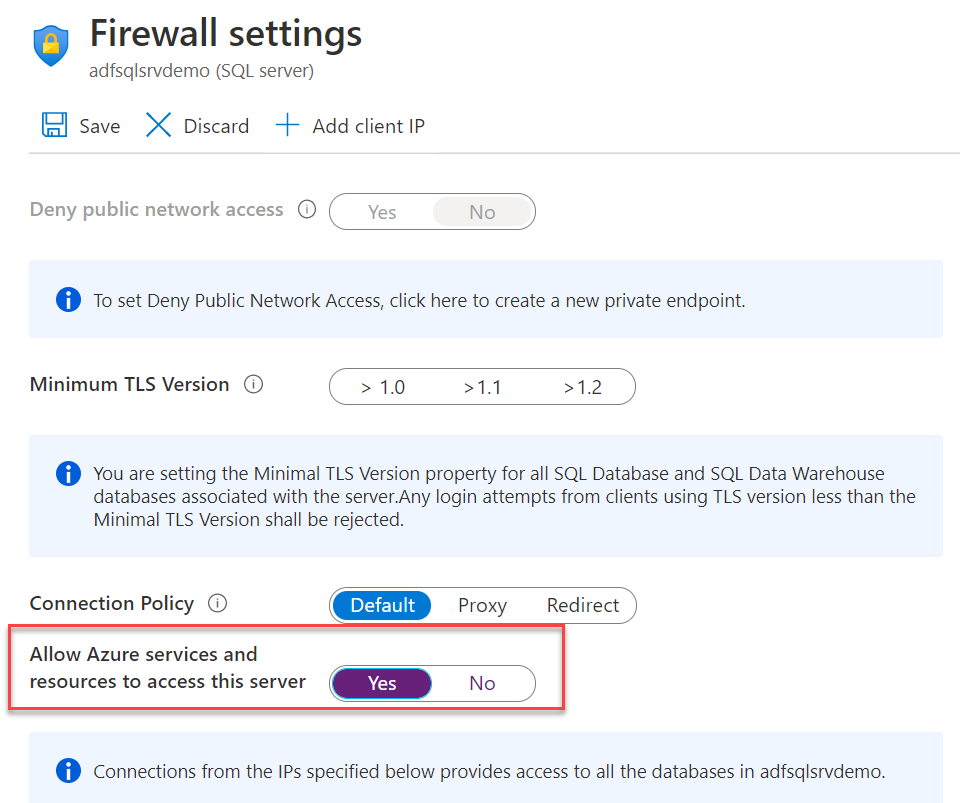Click the Save disk icon
The height and width of the screenshot is (803, 960).
[x=54, y=125]
